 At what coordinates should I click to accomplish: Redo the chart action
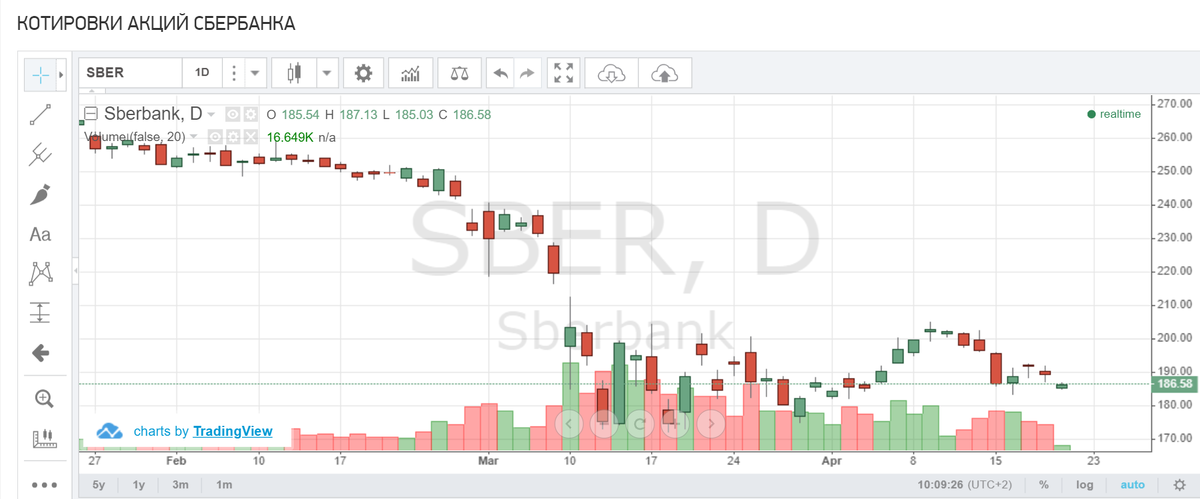527,73
